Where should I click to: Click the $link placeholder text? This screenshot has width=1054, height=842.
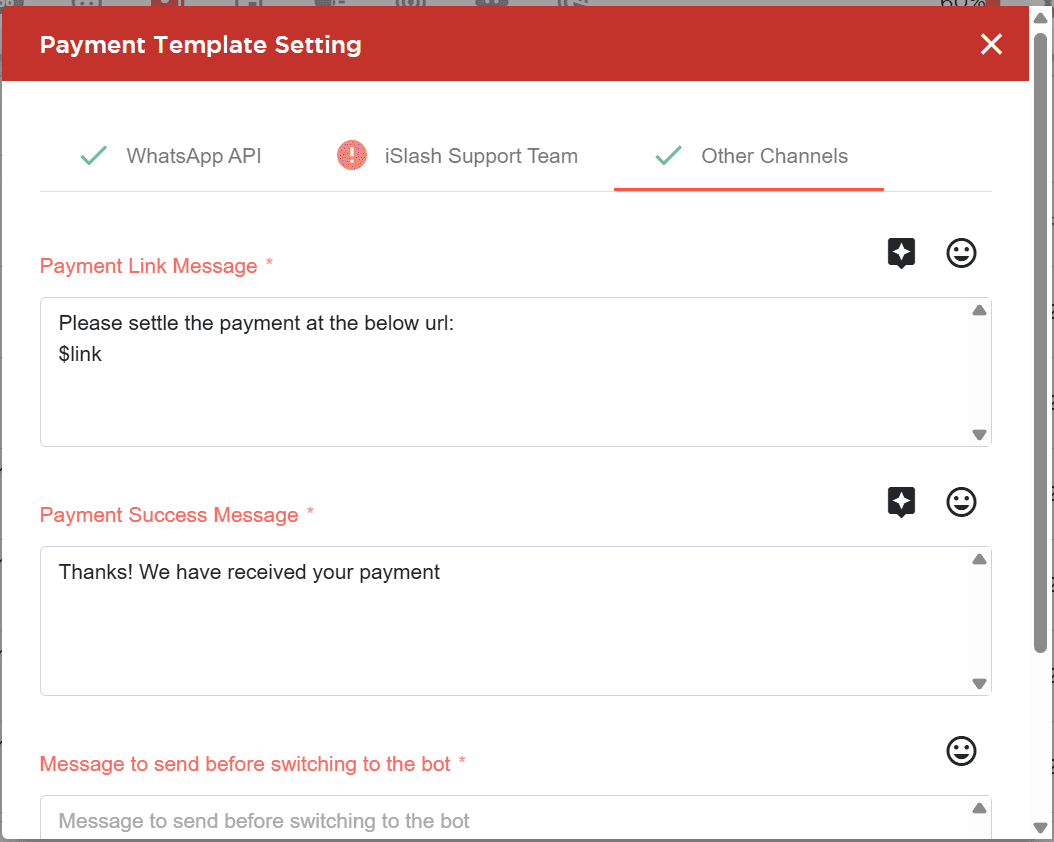coord(80,354)
